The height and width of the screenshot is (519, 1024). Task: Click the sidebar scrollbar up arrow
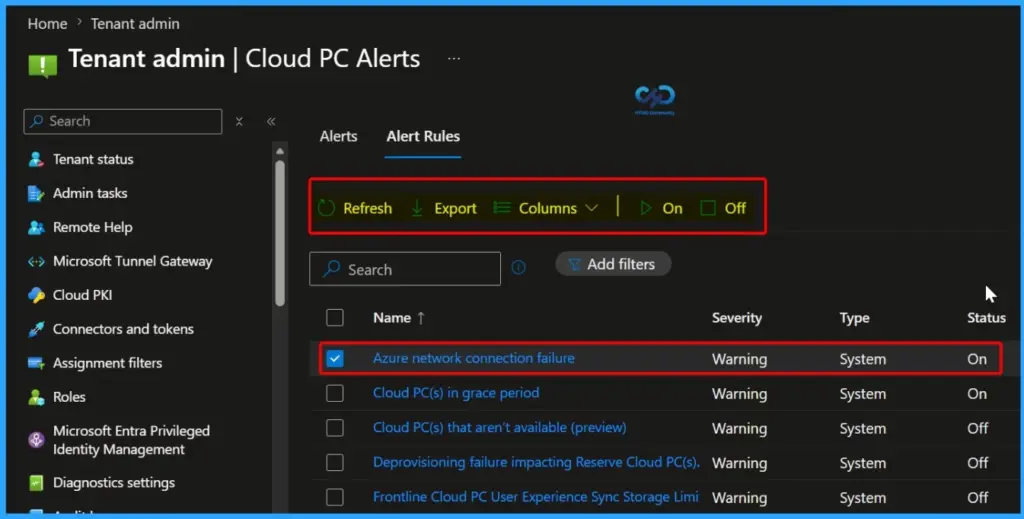pyautogui.click(x=280, y=151)
